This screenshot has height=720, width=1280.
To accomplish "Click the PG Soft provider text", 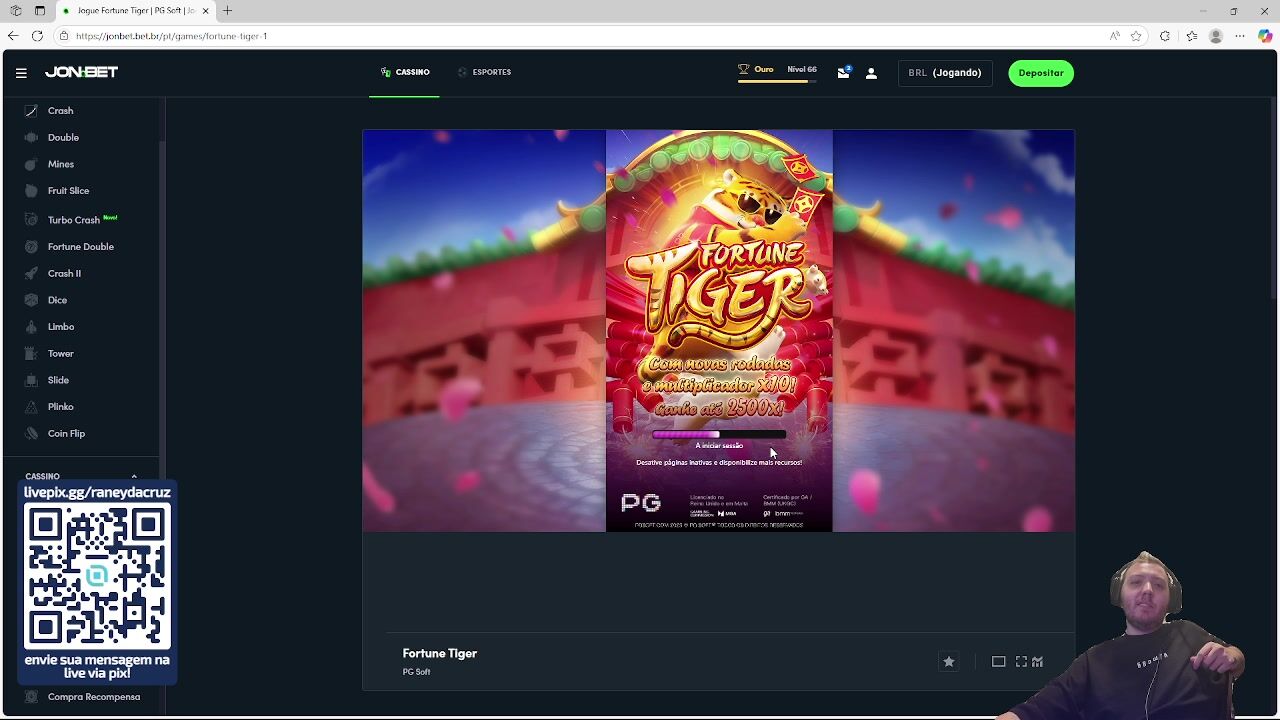I will 416,672.
